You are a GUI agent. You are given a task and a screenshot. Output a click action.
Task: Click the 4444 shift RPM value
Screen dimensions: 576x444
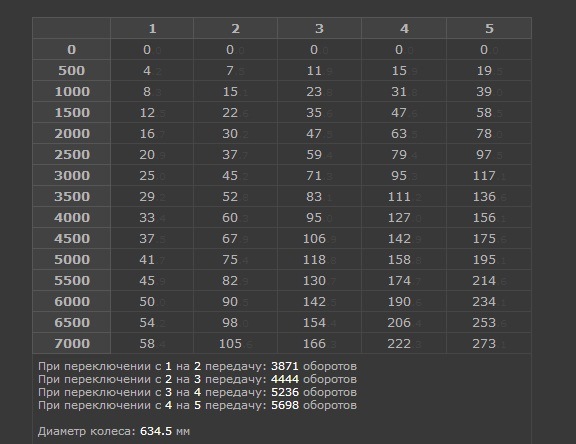[x=285, y=379]
